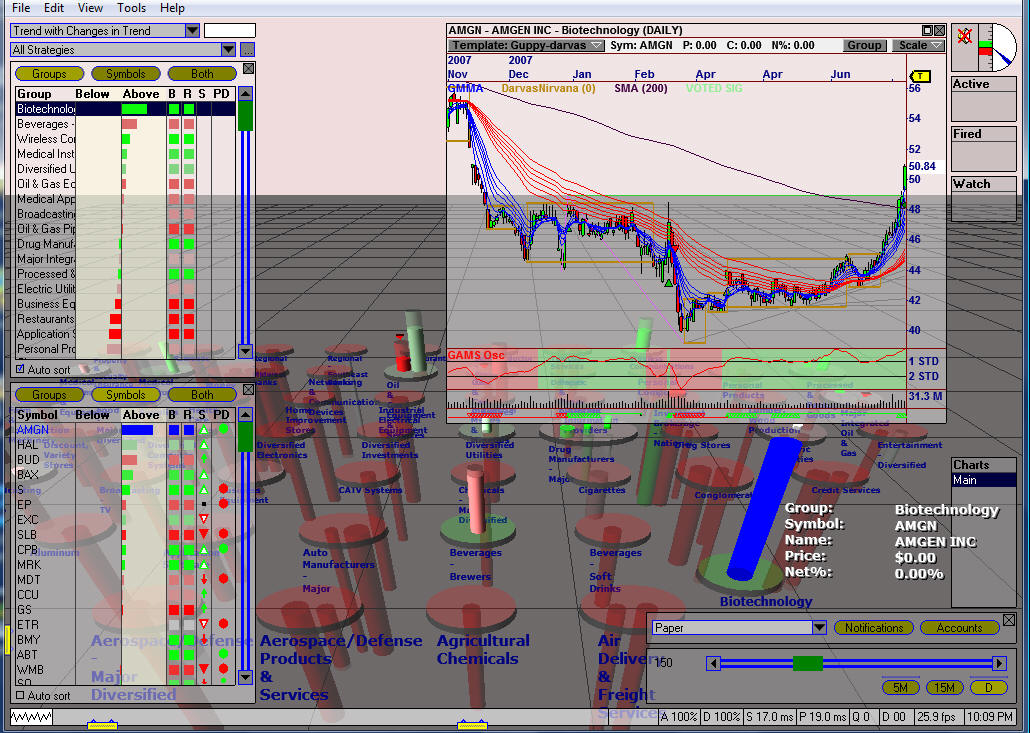Select the 15M timeframe button

coord(944,688)
